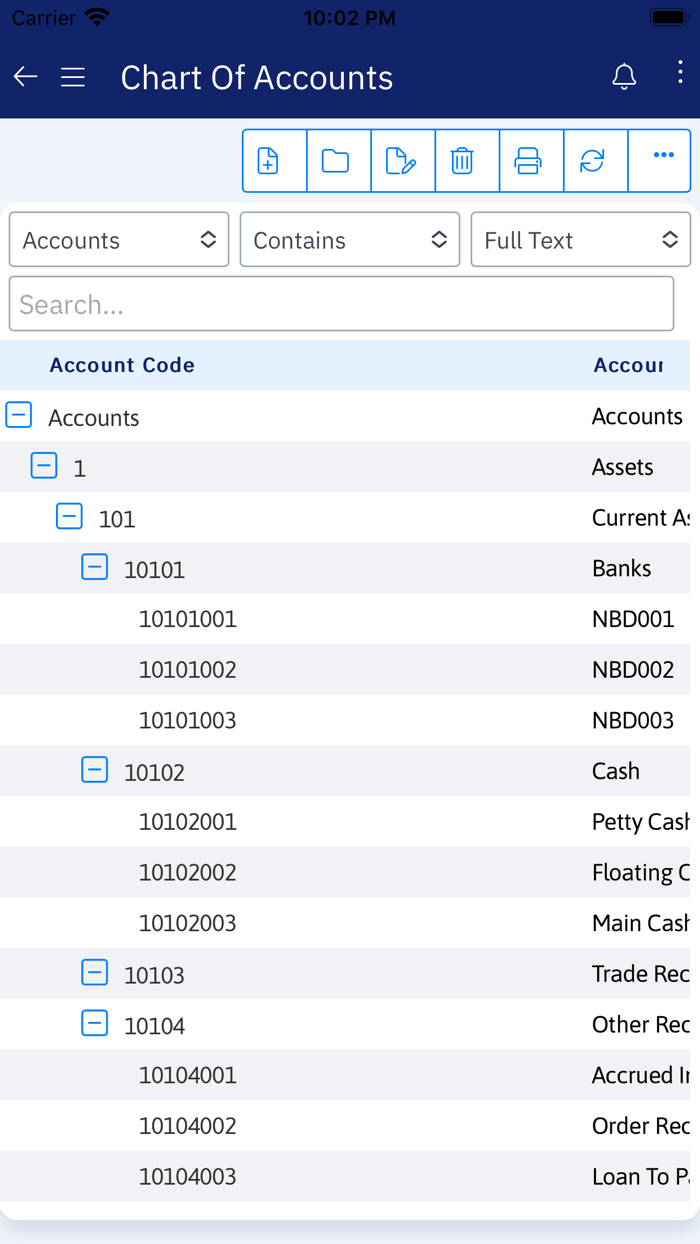Sort by the Account Code column header

[122, 365]
